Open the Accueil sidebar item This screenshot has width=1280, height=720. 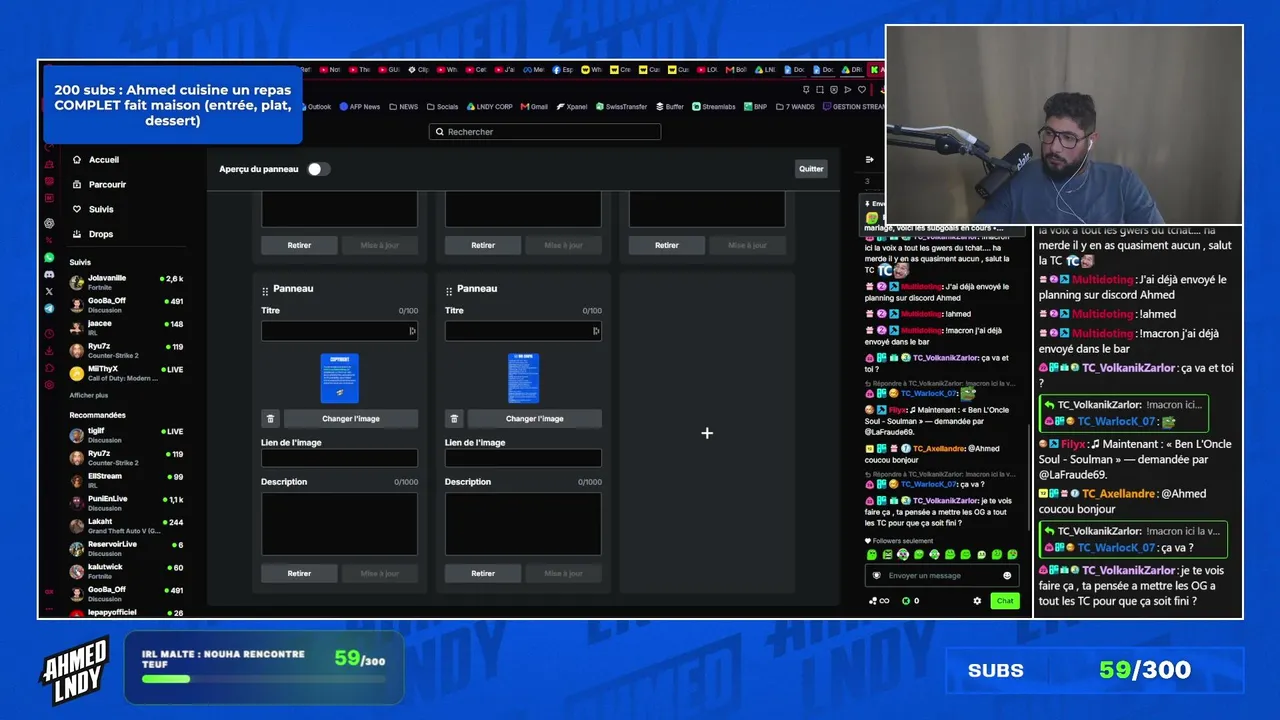pyautogui.click(x=96, y=160)
